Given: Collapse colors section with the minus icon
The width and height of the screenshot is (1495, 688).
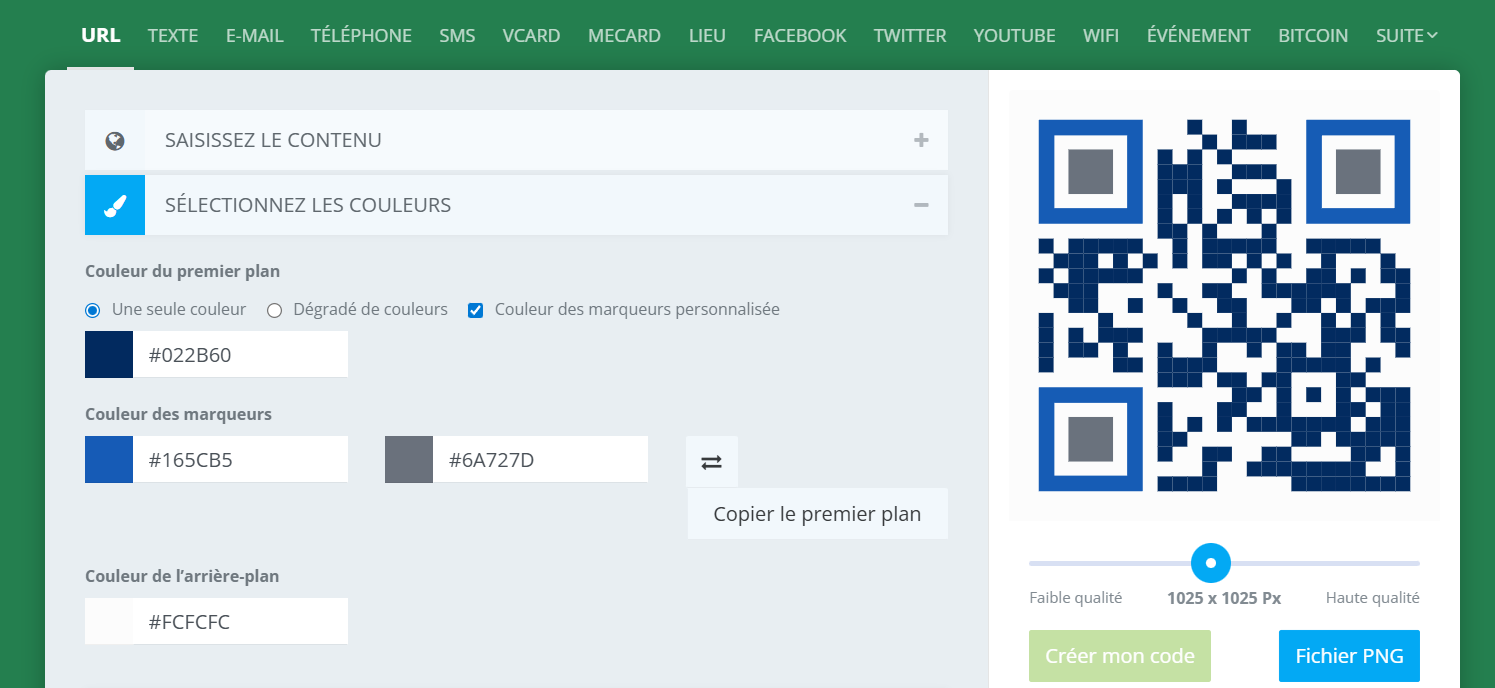Looking at the screenshot, I should click(x=921, y=205).
